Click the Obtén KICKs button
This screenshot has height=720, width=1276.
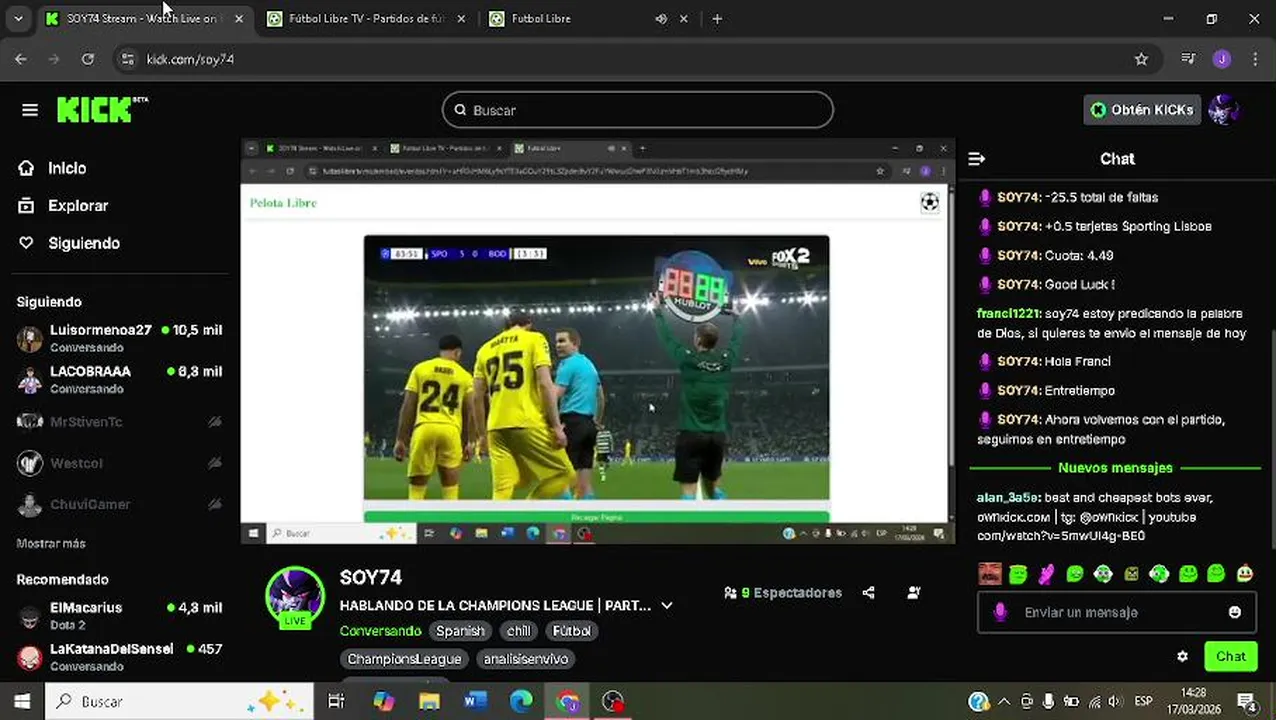[x=1142, y=110]
